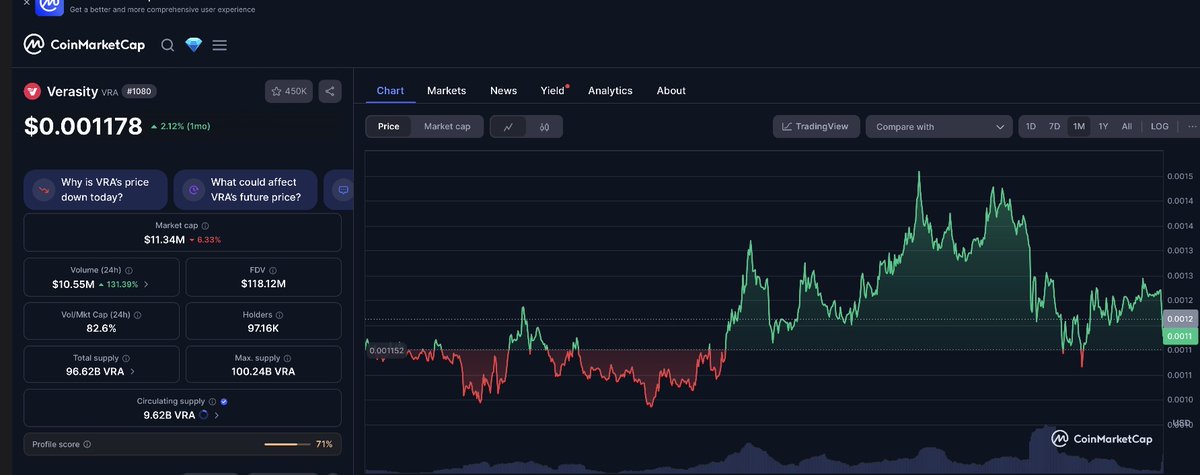This screenshot has height=475, width=1200.
Task: Click the 82.6% Vol/Mkt Cap value
Action: (102, 328)
